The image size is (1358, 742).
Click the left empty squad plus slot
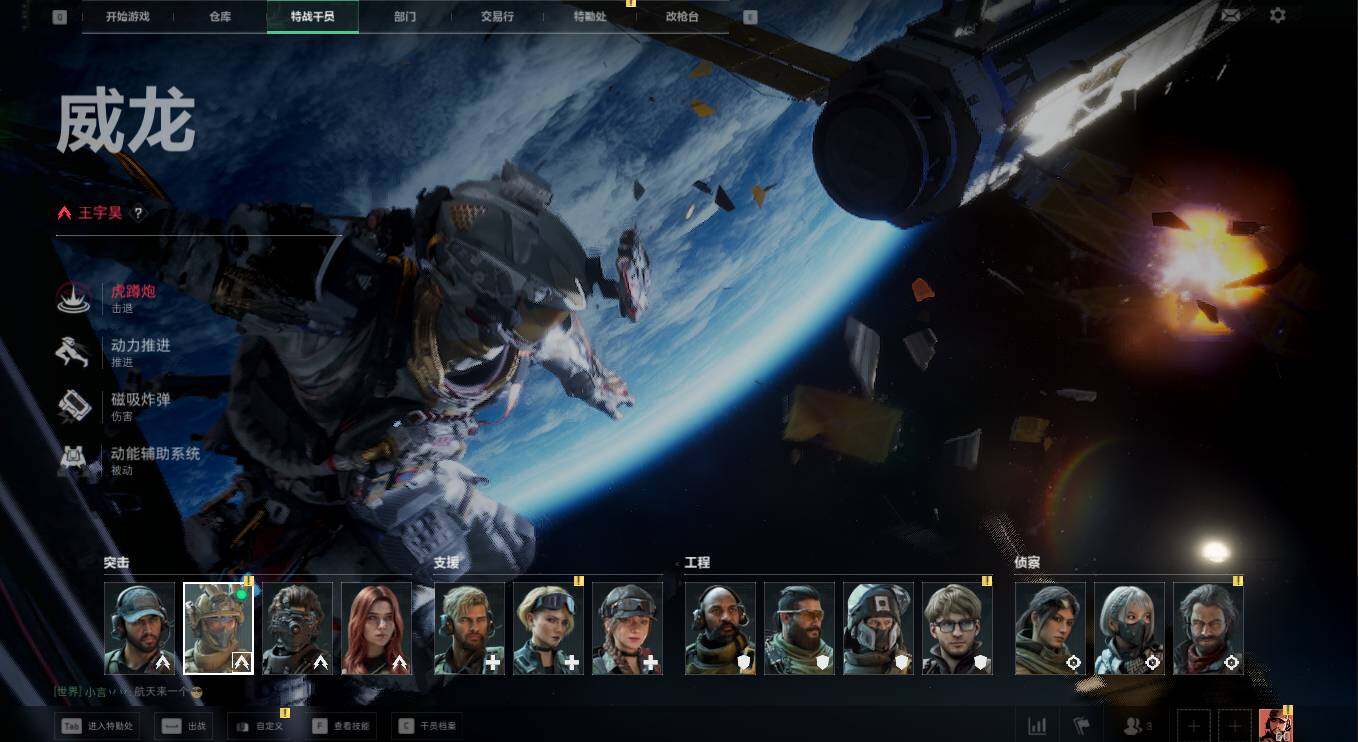pos(1194,726)
